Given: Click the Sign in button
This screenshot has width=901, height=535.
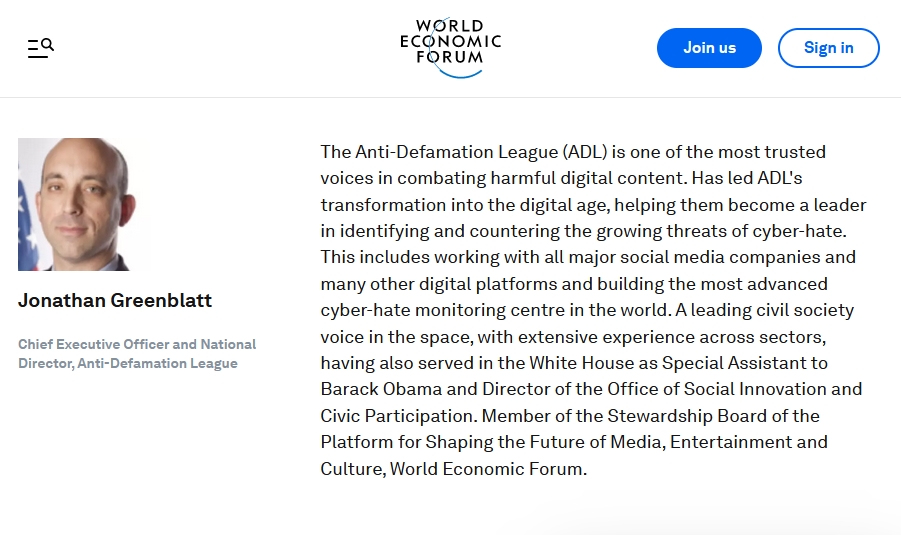Looking at the screenshot, I should [x=829, y=48].
